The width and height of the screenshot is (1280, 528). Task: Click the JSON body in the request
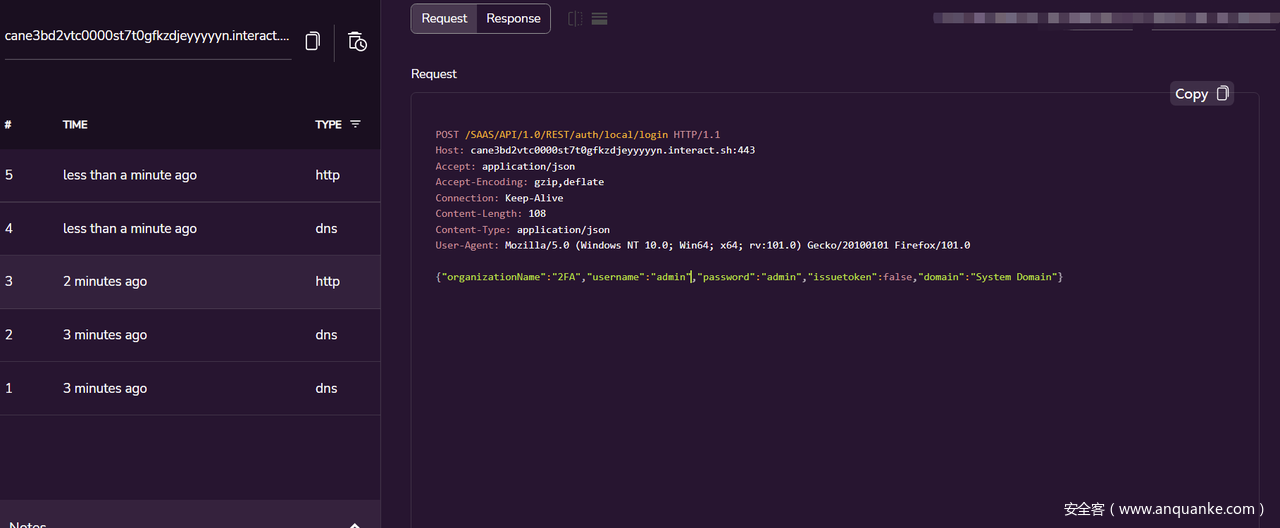[x=748, y=277]
